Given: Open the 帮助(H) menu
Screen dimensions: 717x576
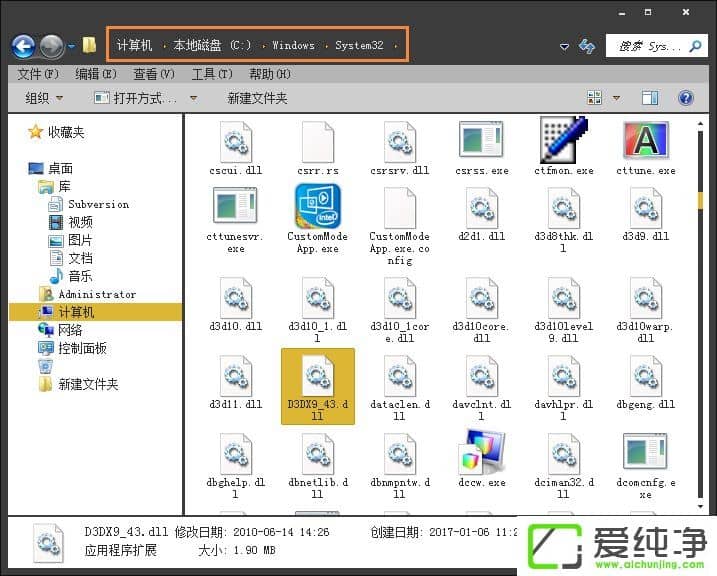Looking at the screenshot, I should [x=270, y=74].
